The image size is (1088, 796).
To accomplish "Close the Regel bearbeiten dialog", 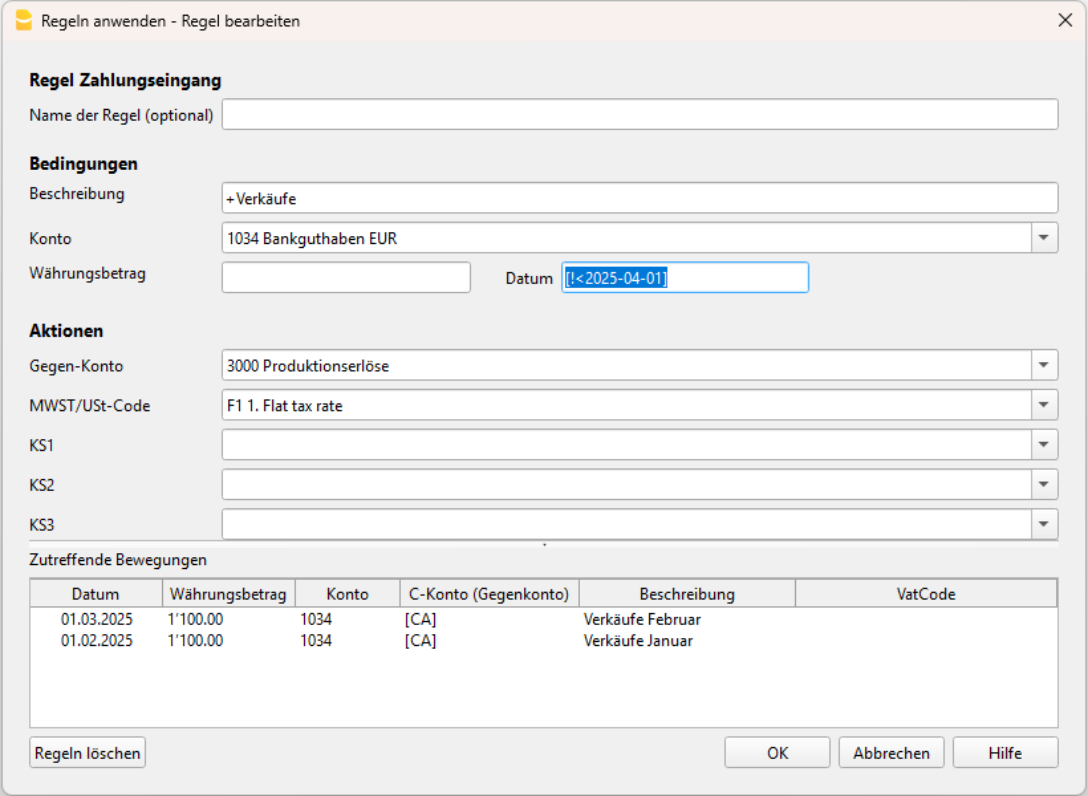I will pos(1065,20).
